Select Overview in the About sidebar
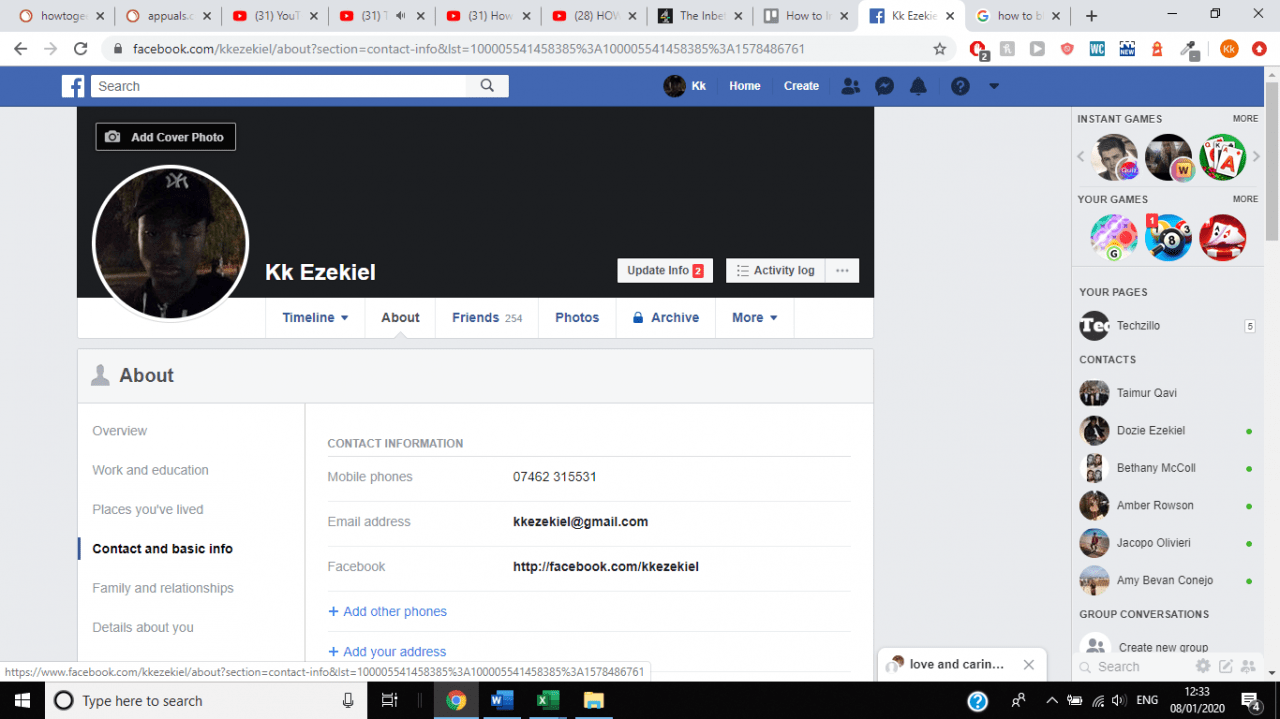 coord(120,431)
